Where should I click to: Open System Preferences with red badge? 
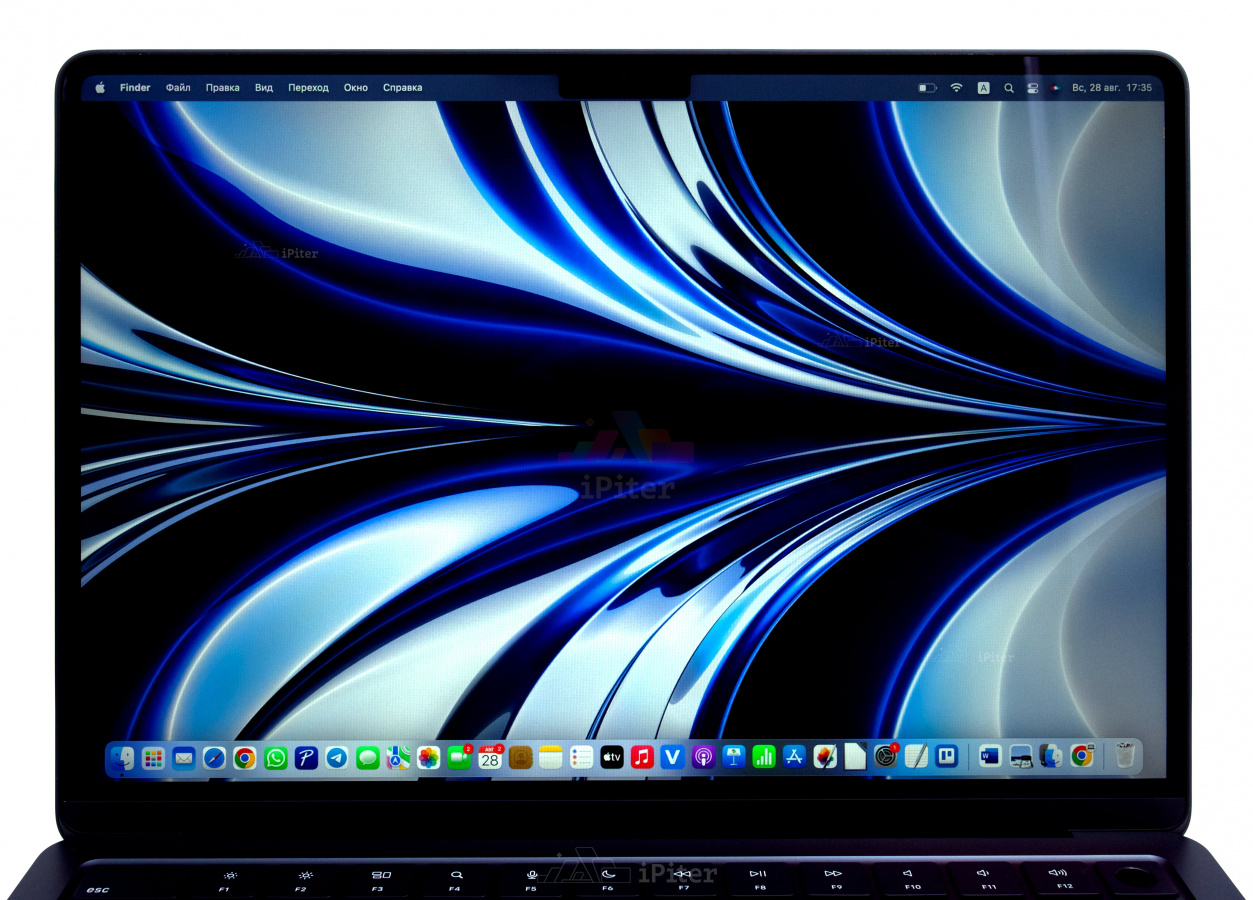pos(886,757)
